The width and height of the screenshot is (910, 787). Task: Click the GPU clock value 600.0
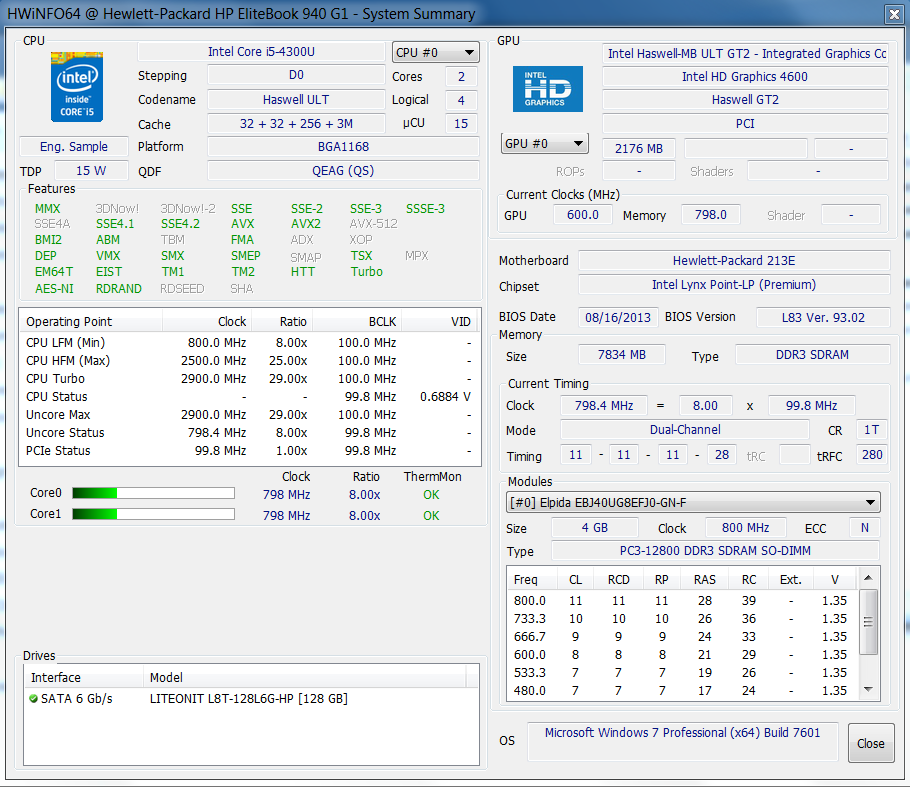tap(583, 215)
